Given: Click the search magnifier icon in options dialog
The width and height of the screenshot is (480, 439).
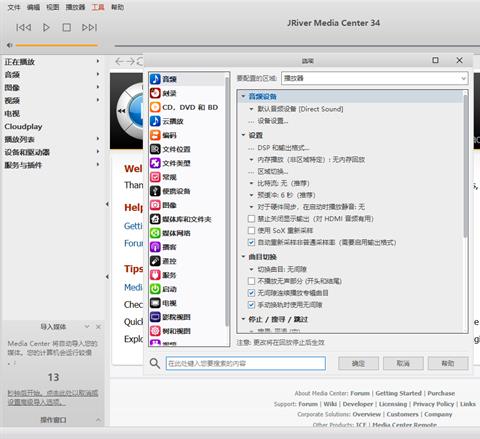Looking at the screenshot, I should [155, 363].
